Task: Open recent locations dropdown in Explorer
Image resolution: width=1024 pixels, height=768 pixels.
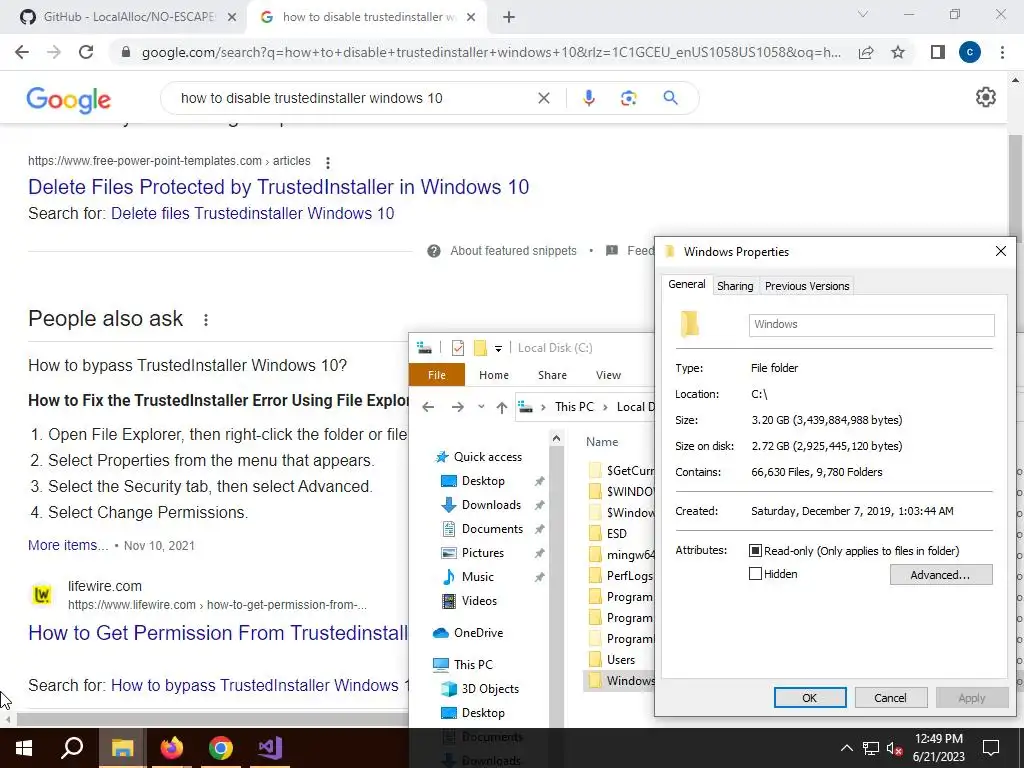Action: [481, 407]
